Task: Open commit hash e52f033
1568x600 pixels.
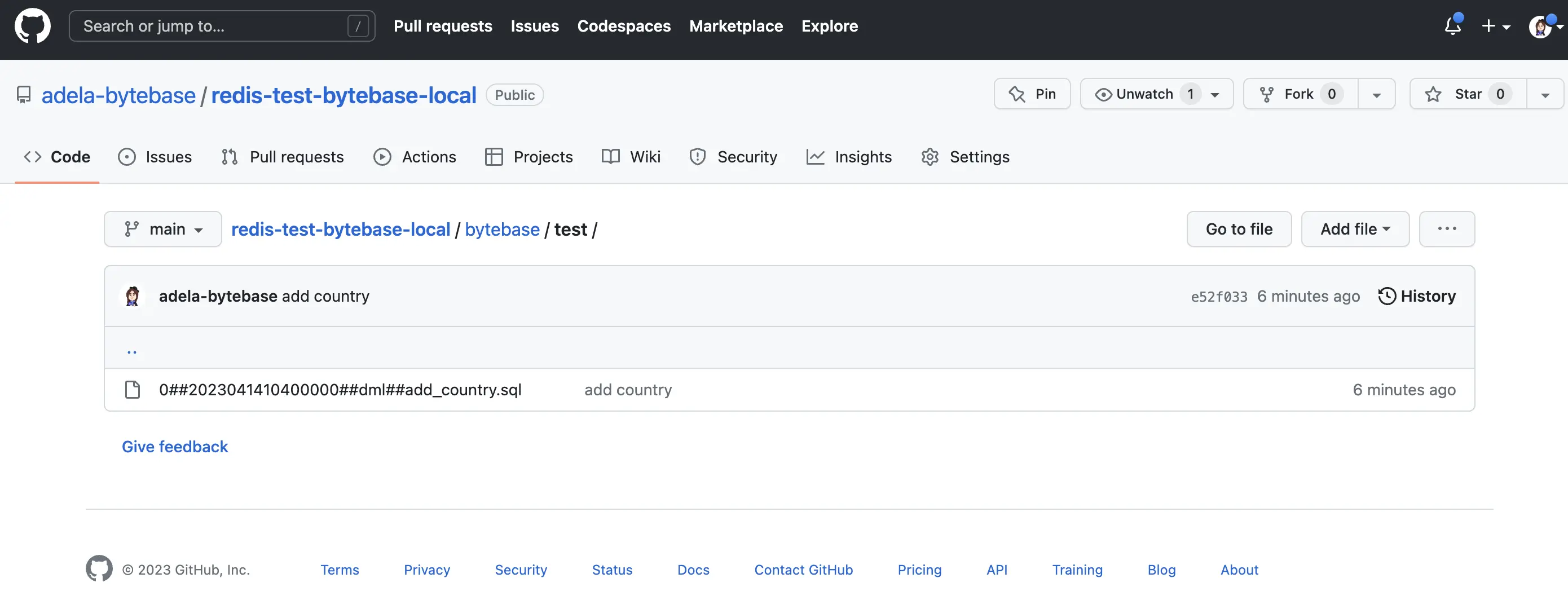Action: (1219, 297)
